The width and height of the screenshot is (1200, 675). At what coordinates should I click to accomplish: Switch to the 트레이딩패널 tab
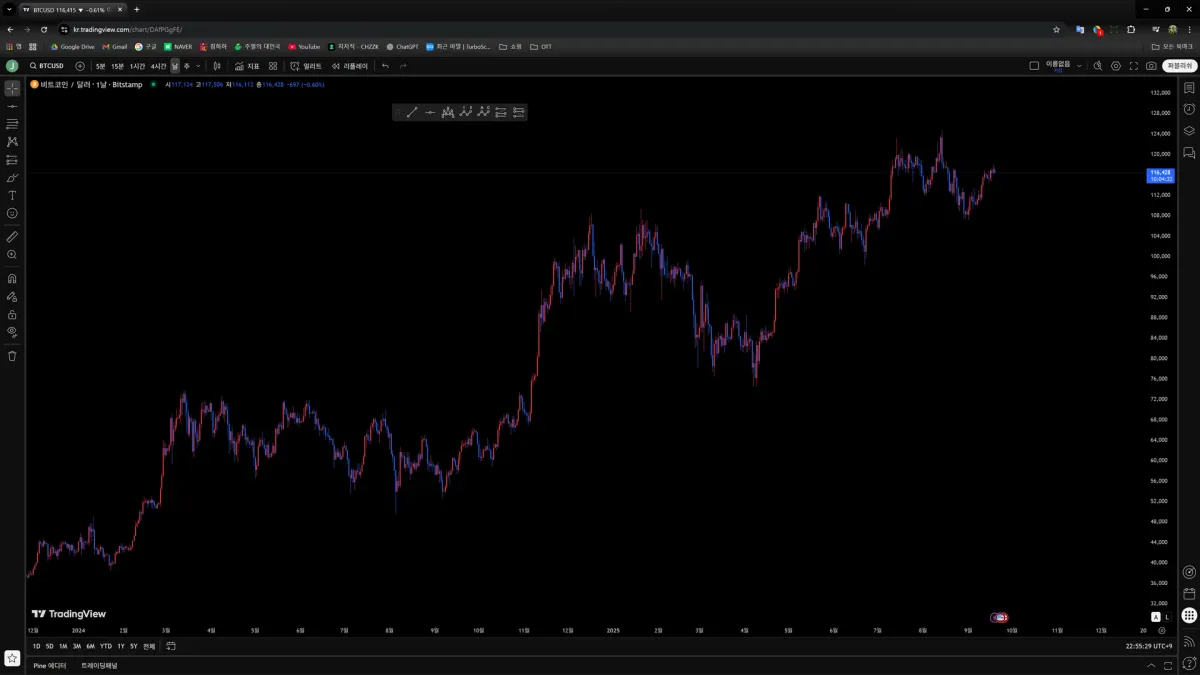tap(99, 665)
